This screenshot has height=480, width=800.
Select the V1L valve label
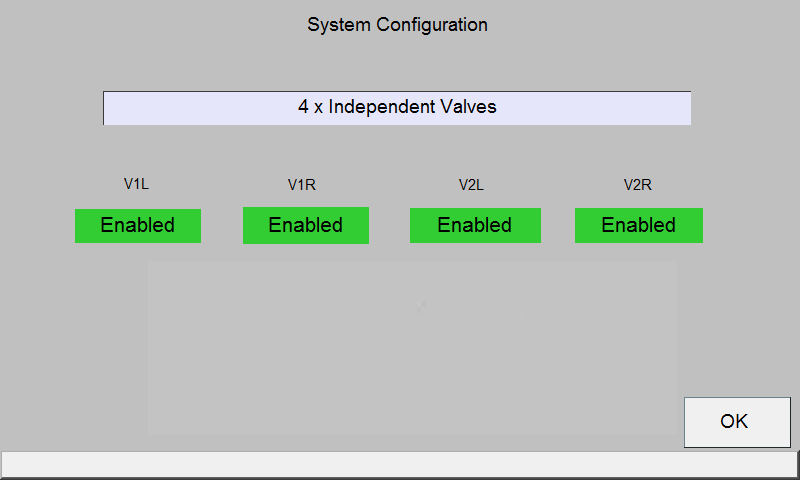[136, 184]
